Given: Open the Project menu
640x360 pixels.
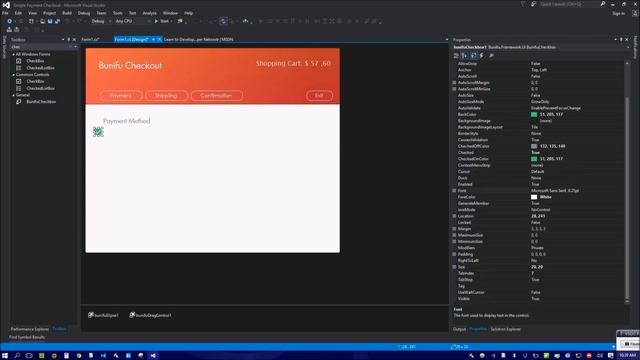Looking at the screenshot, I should pyautogui.click(x=49, y=13).
